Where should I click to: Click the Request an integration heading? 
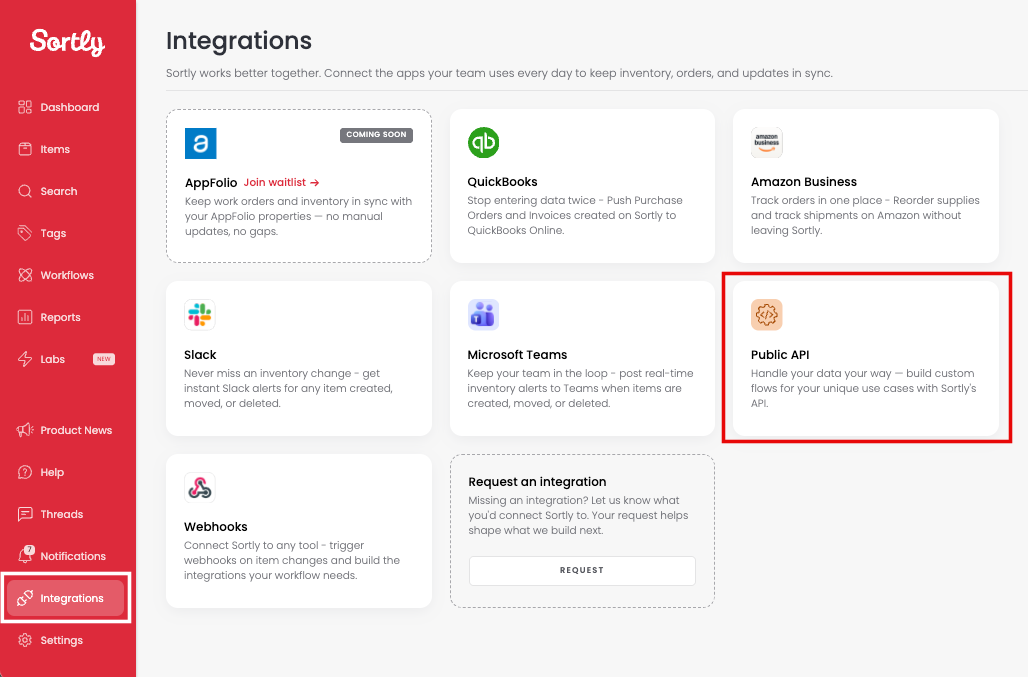537,482
